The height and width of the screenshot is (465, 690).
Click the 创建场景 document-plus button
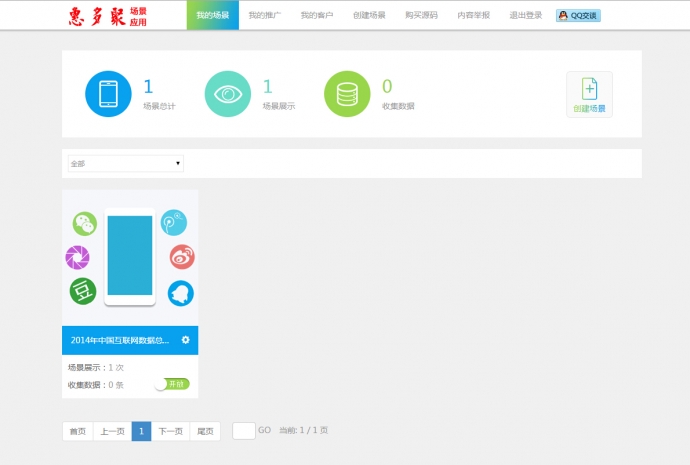pos(589,95)
